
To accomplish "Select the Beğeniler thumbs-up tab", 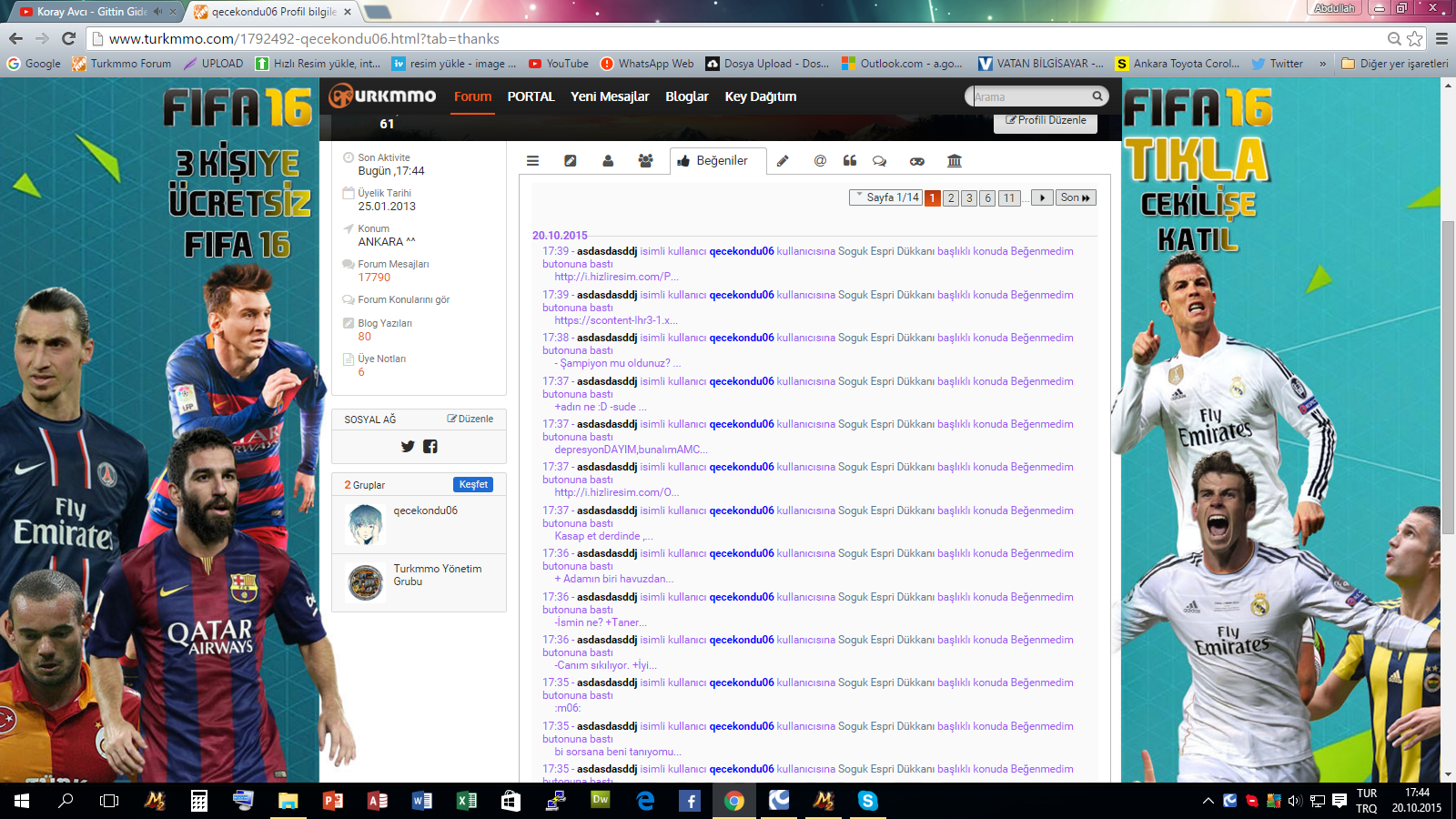I will (718, 161).
